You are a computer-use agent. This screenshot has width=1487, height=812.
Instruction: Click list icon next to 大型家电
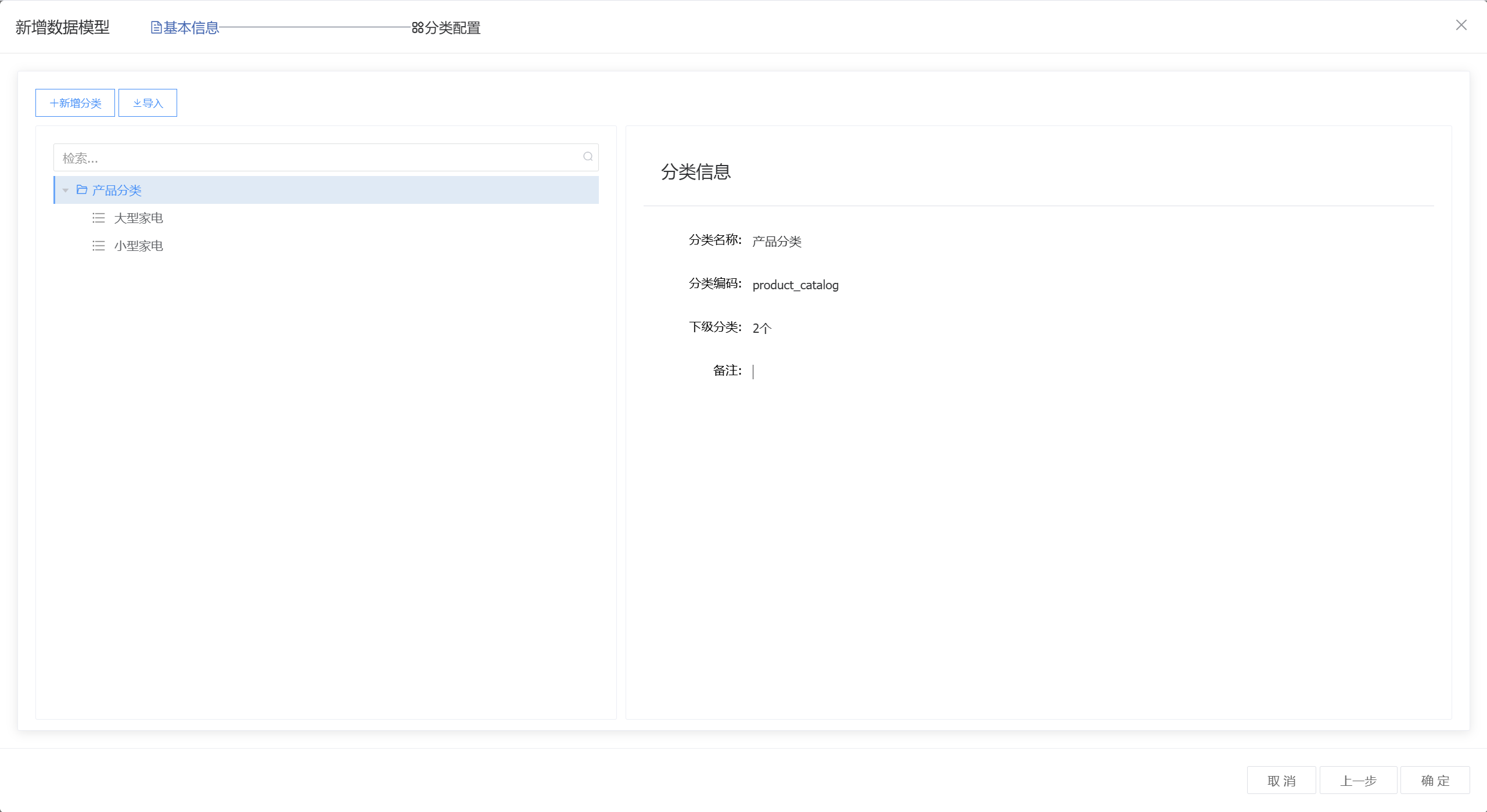pos(99,218)
